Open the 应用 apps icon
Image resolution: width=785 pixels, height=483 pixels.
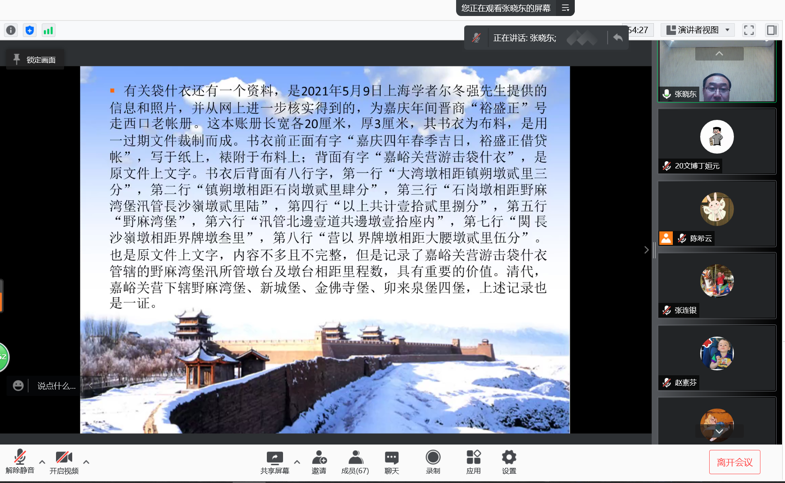point(473,461)
